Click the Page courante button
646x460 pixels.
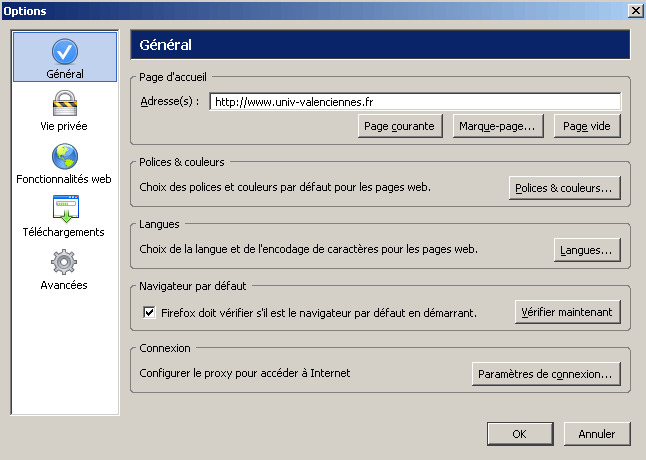400,126
